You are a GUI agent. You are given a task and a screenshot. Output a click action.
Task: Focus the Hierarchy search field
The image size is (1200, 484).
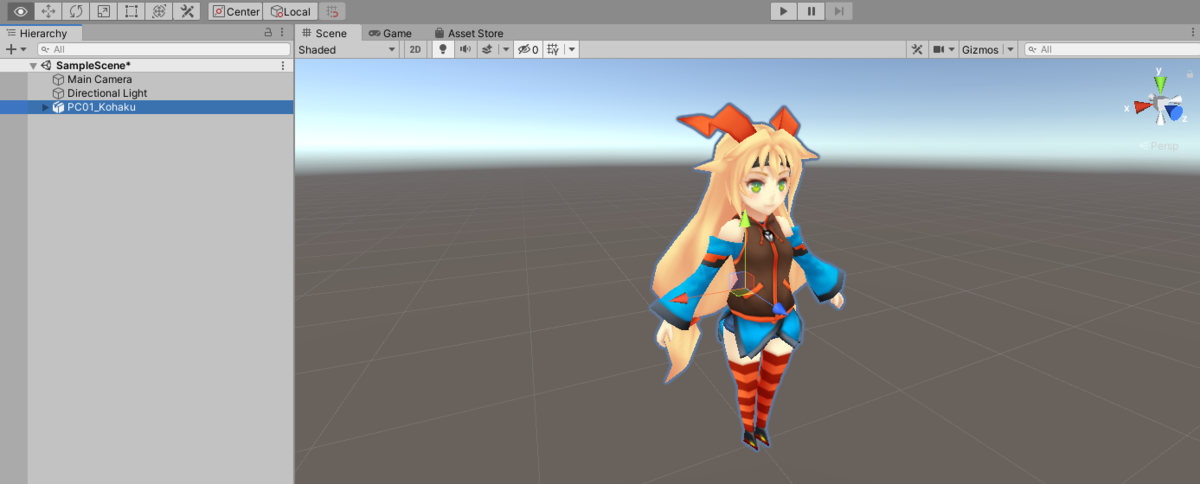pyautogui.click(x=162, y=49)
